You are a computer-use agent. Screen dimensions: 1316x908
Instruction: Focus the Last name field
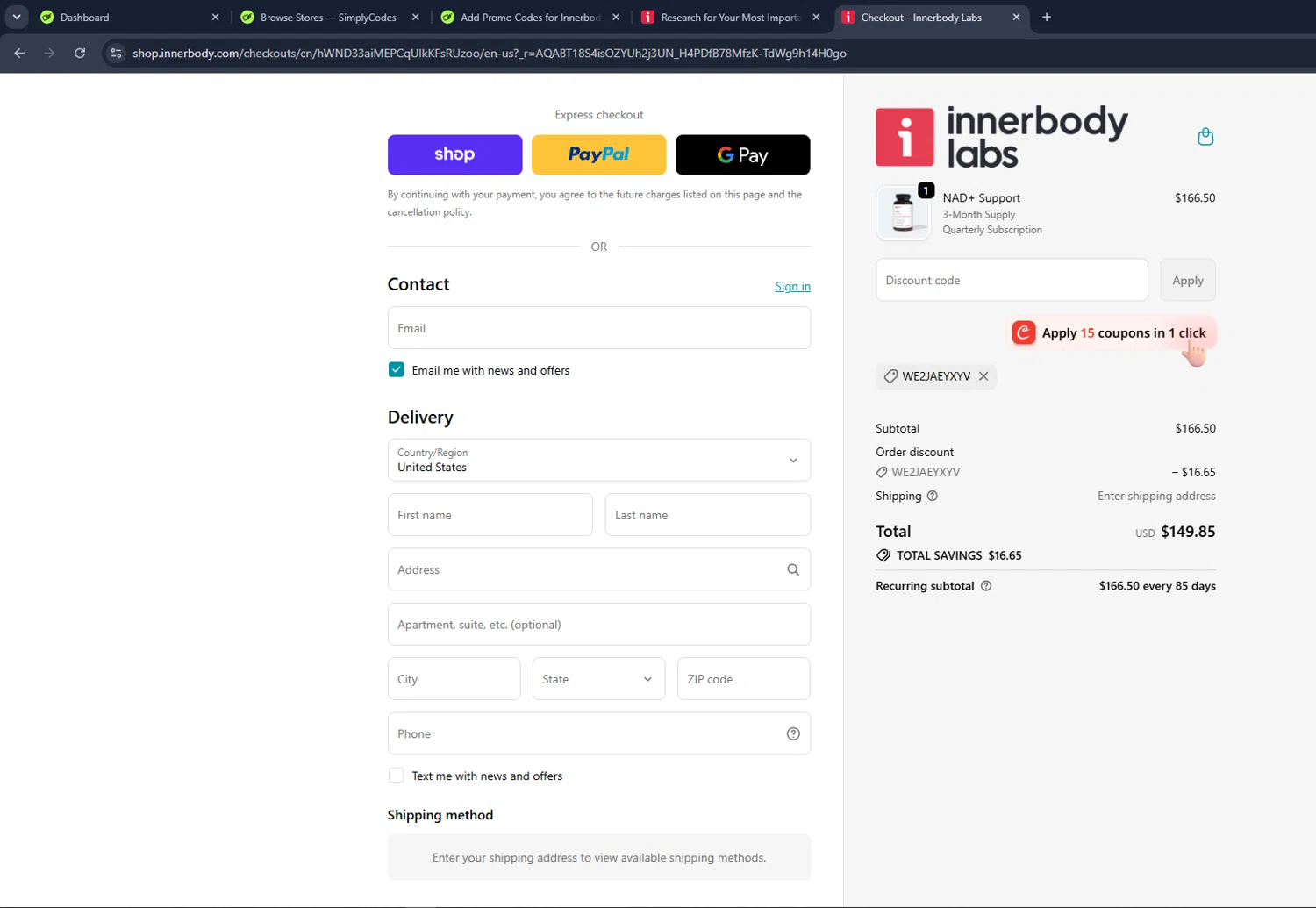point(708,515)
